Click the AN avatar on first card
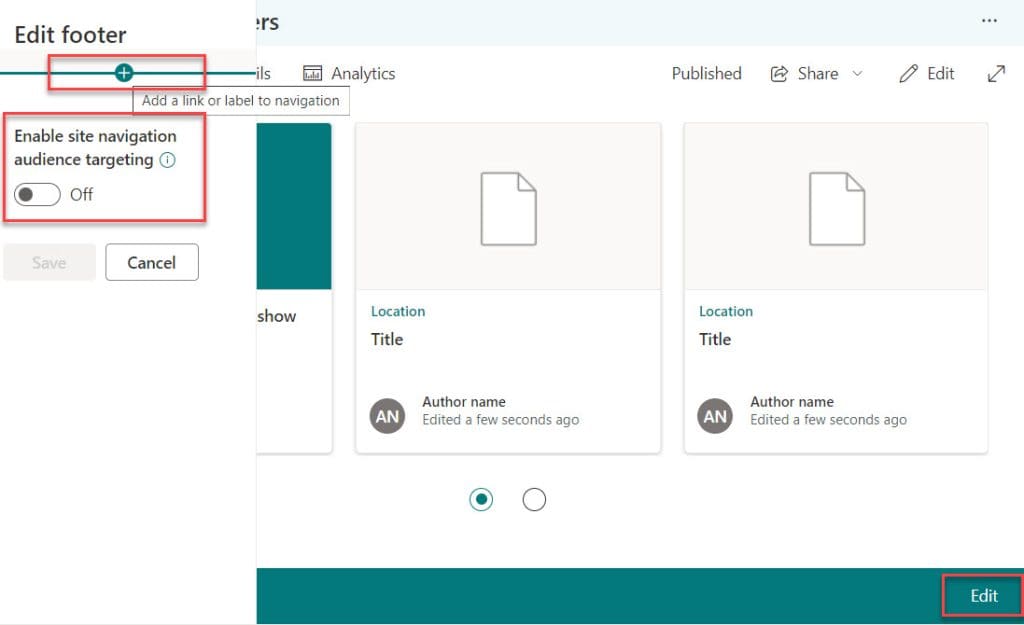Screen dimensions: 1024x625 (x=387, y=416)
